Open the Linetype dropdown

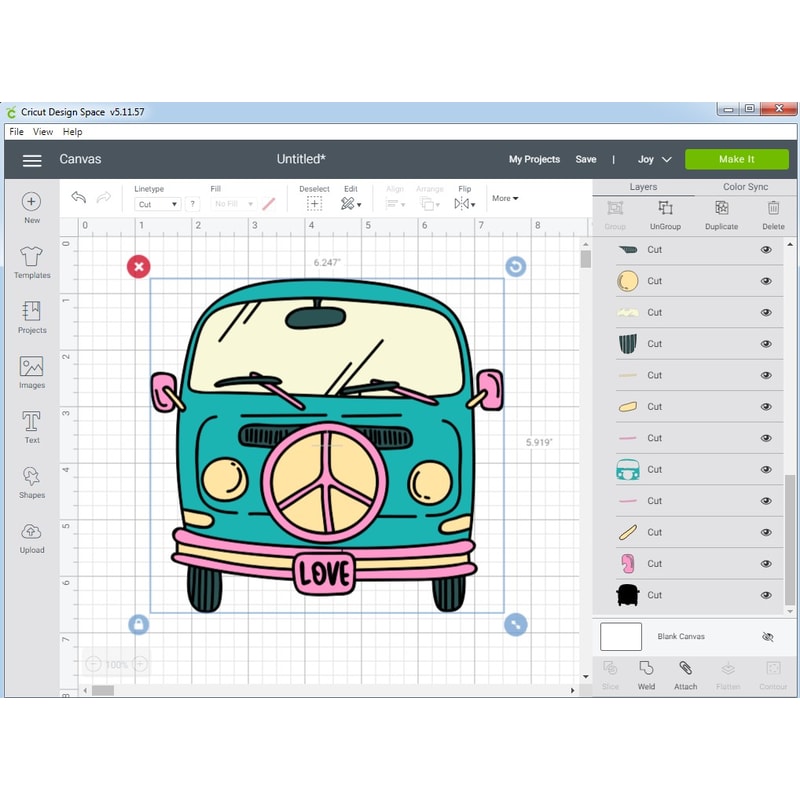pyautogui.click(x=157, y=204)
